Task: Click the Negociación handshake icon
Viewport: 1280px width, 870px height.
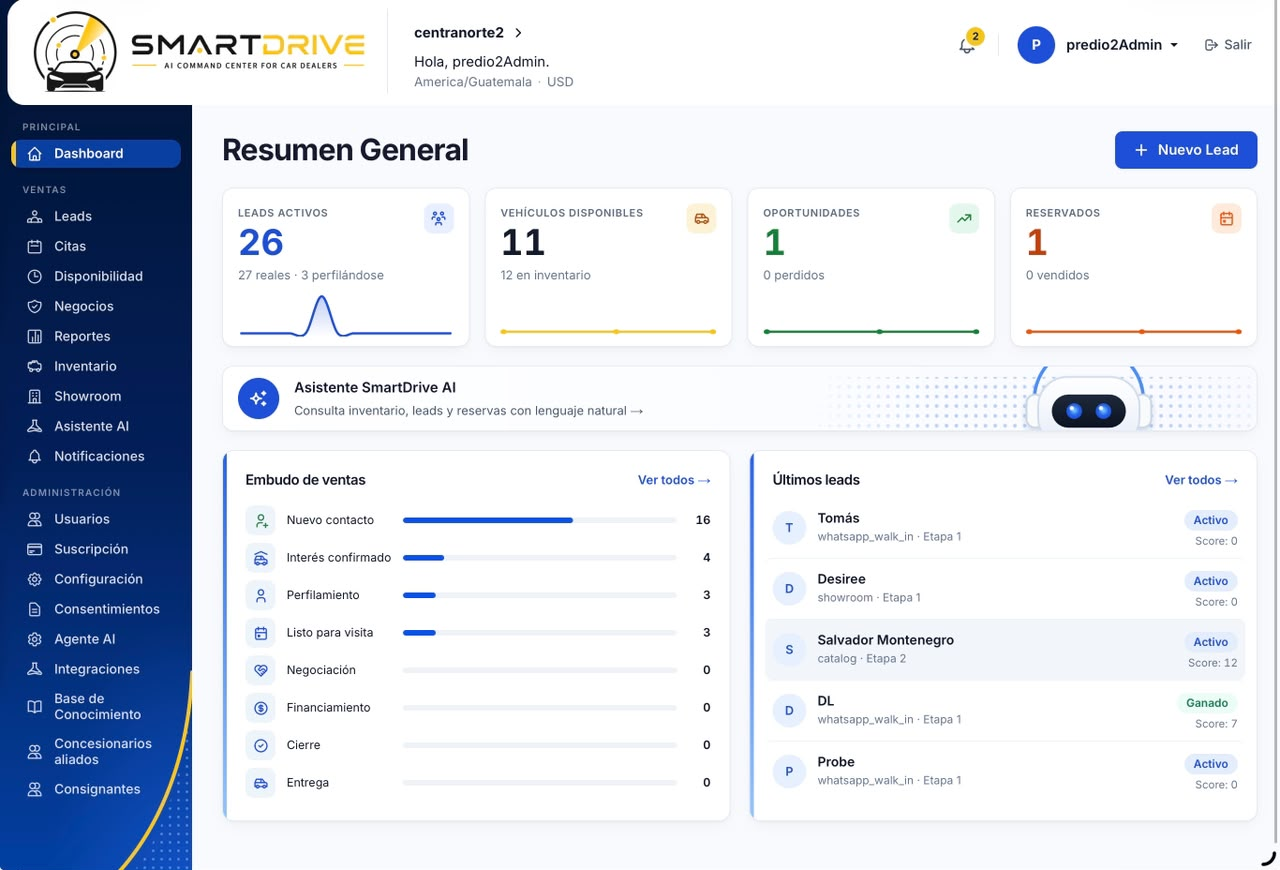Action: tap(260, 670)
